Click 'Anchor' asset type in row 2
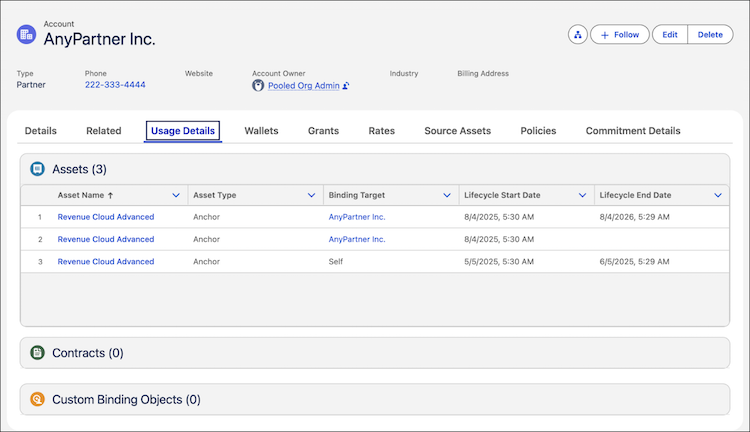The image size is (750, 432). click(207, 239)
